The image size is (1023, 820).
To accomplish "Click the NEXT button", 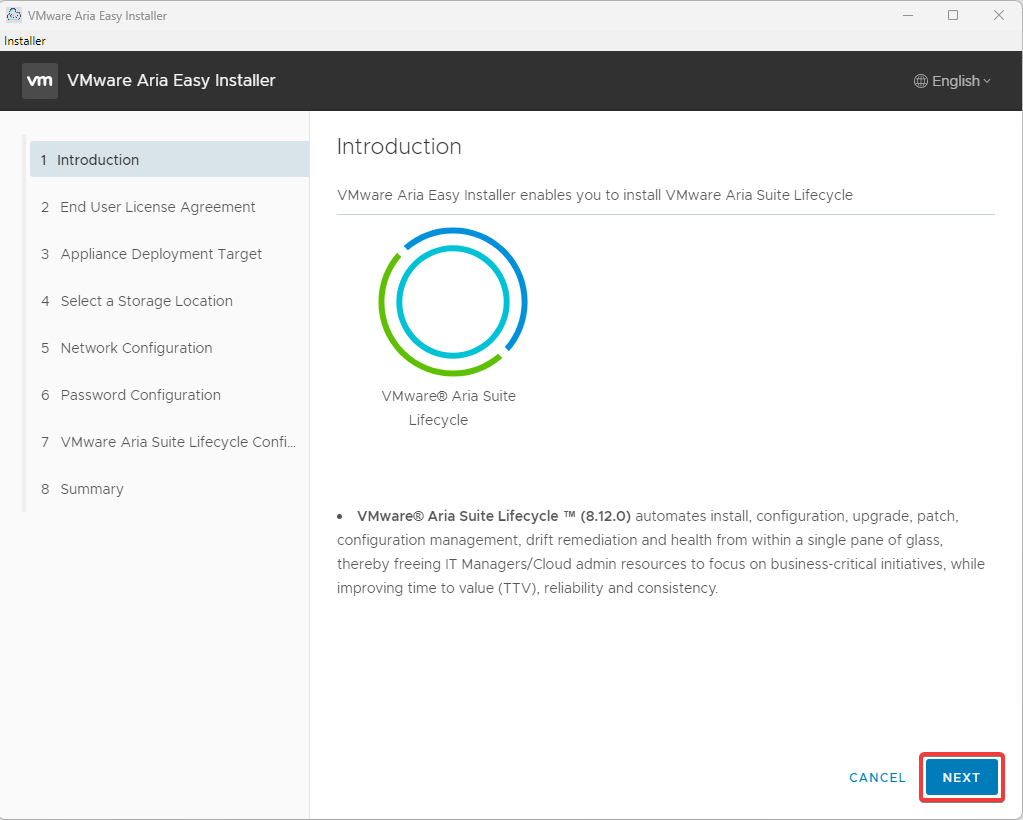I will [962, 777].
